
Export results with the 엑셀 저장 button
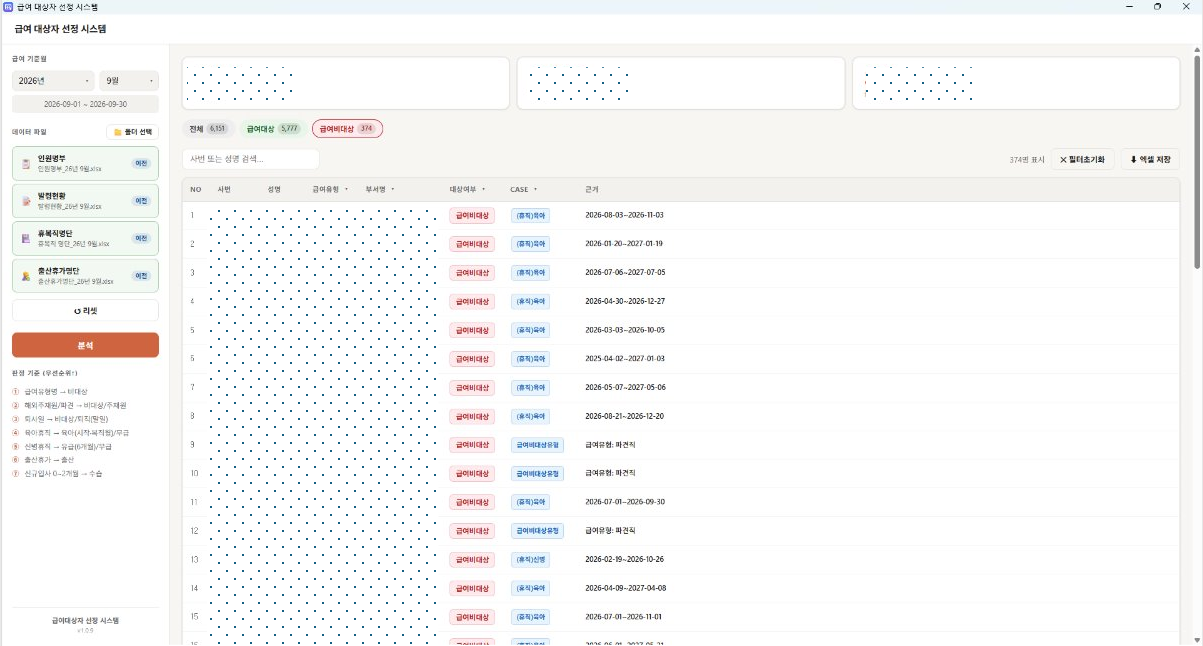pos(1150,159)
